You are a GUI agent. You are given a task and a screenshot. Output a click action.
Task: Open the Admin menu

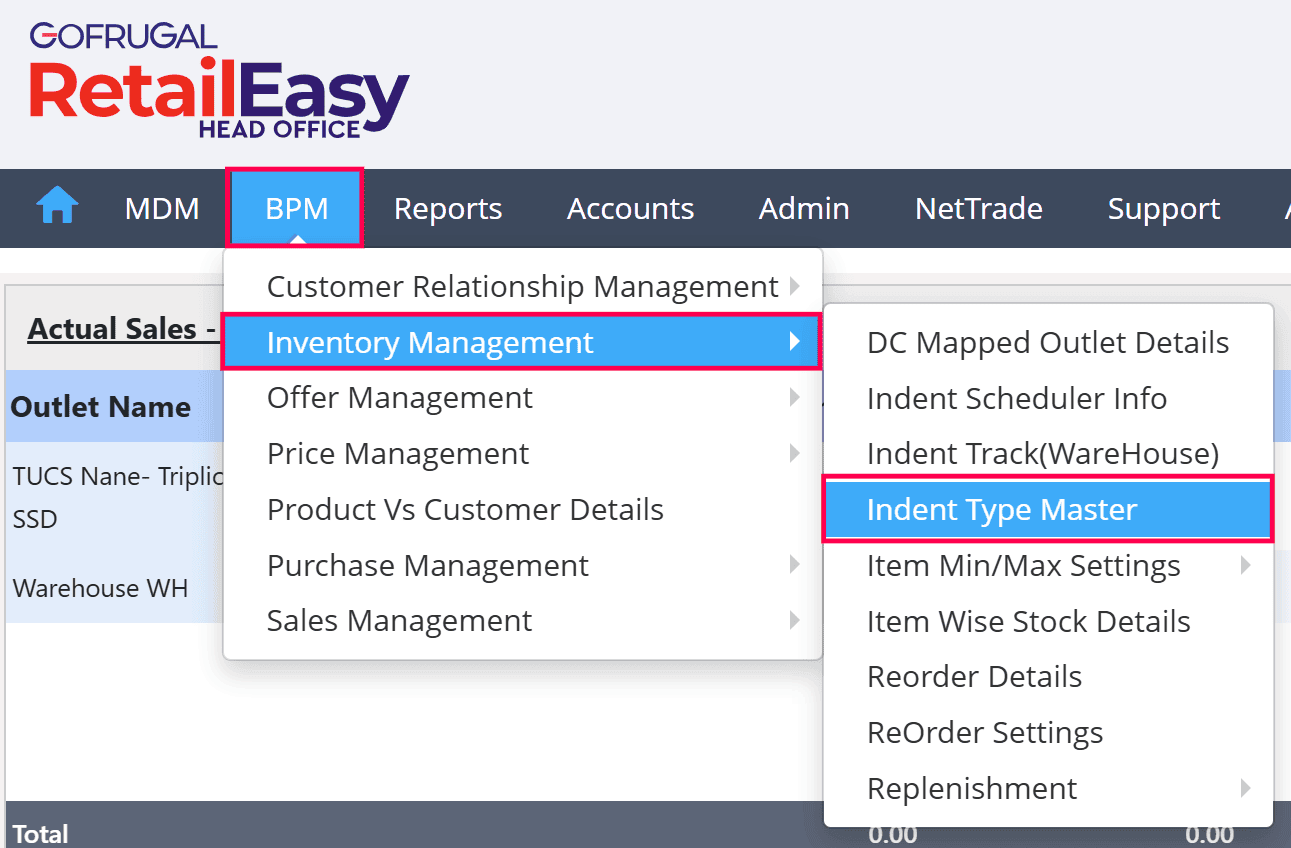[x=804, y=208]
